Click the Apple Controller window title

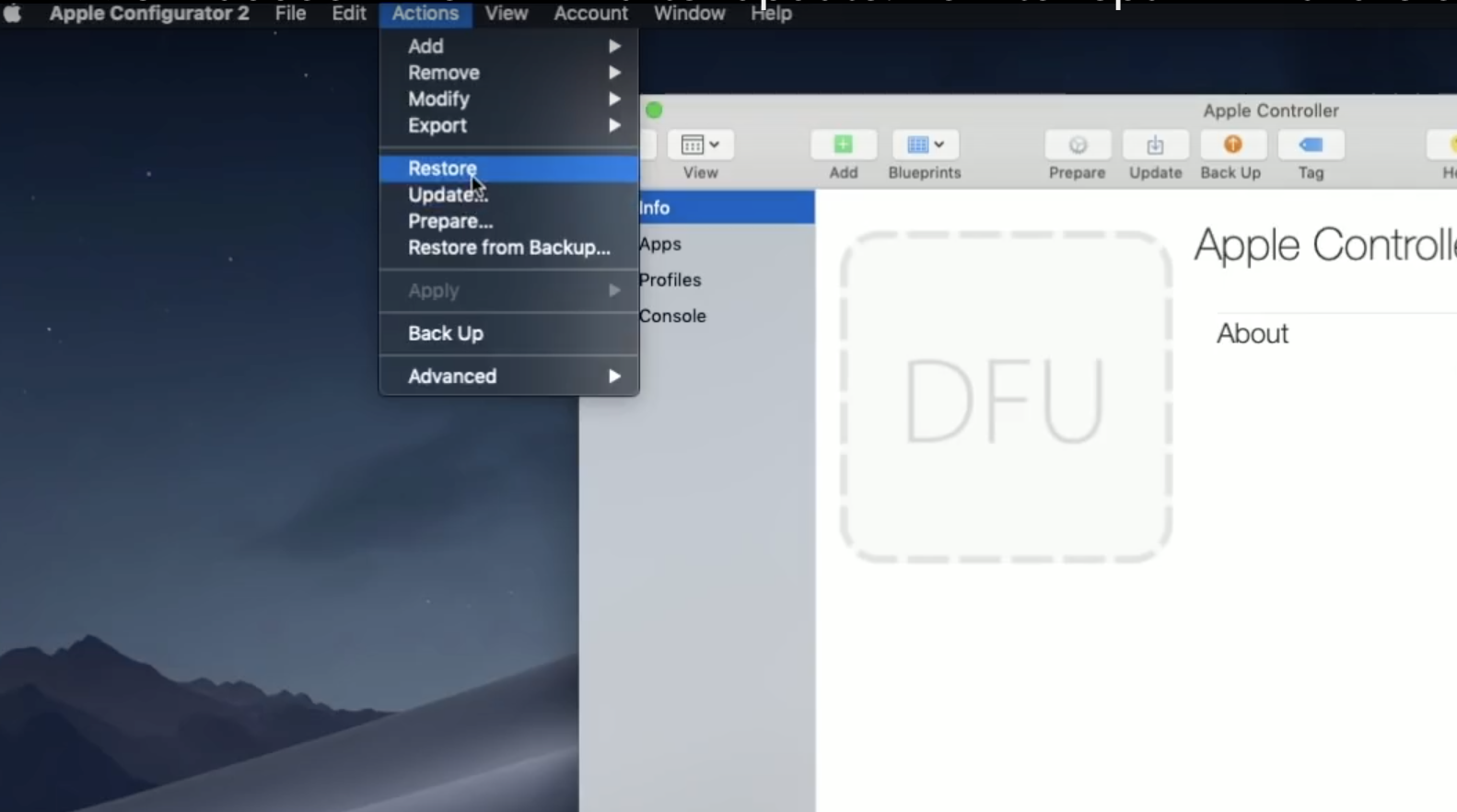coord(1271,110)
